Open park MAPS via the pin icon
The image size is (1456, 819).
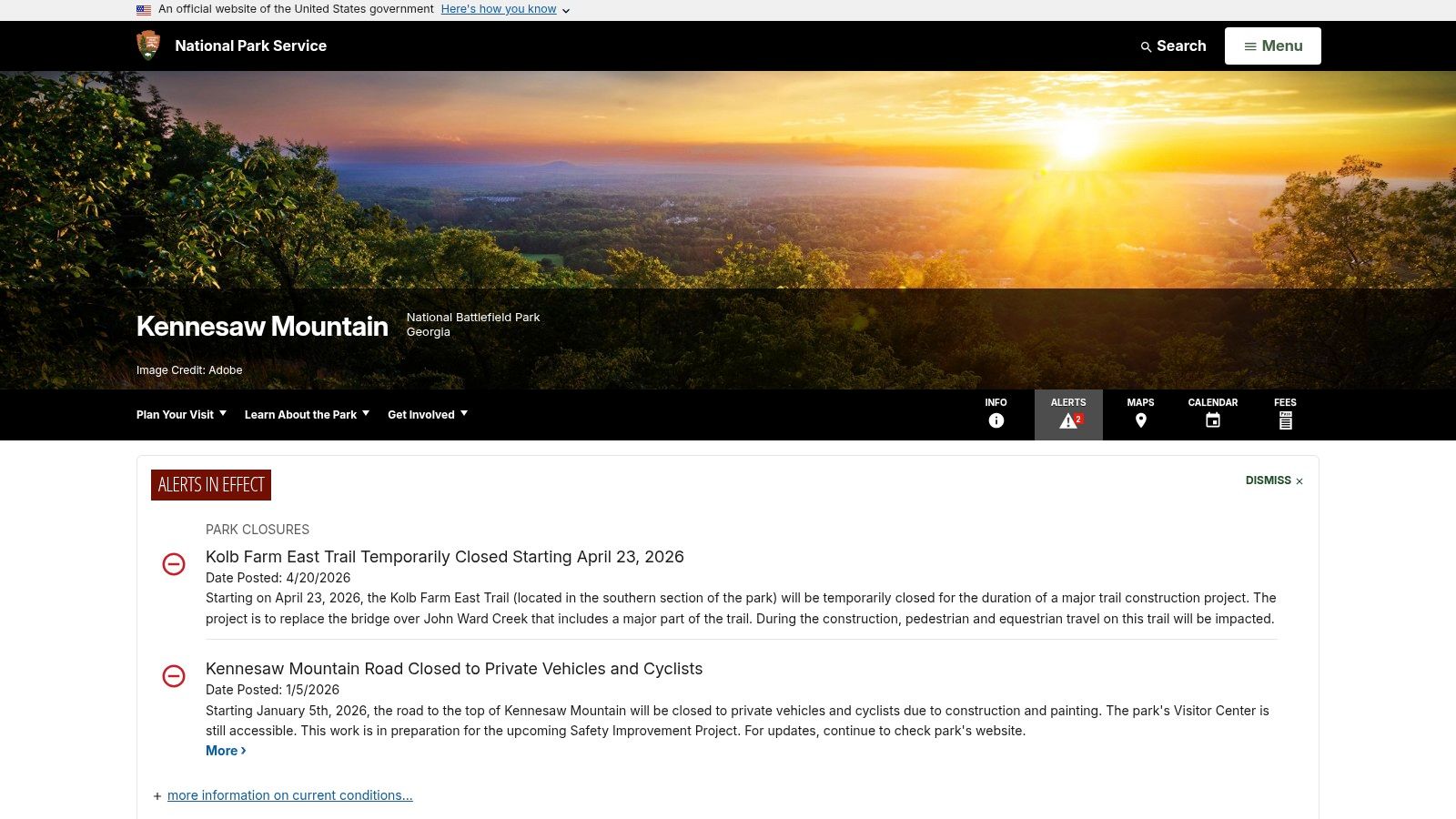(1140, 420)
